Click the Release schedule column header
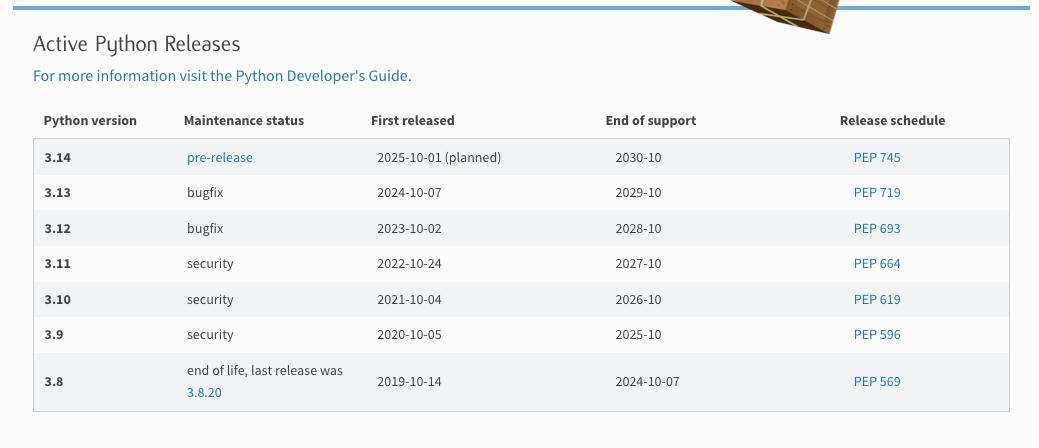 click(892, 120)
